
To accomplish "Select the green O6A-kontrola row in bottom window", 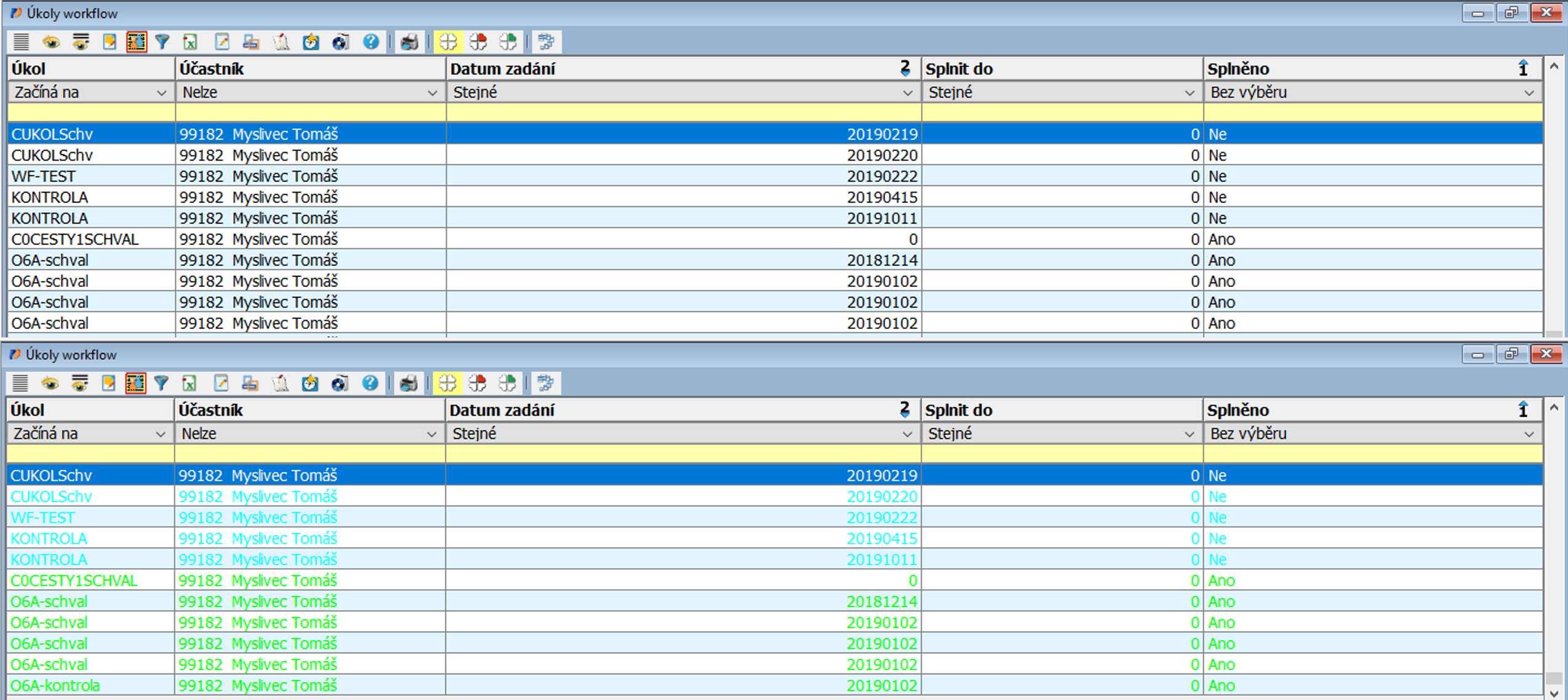I will pyautogui.click(x=55, y=686).
